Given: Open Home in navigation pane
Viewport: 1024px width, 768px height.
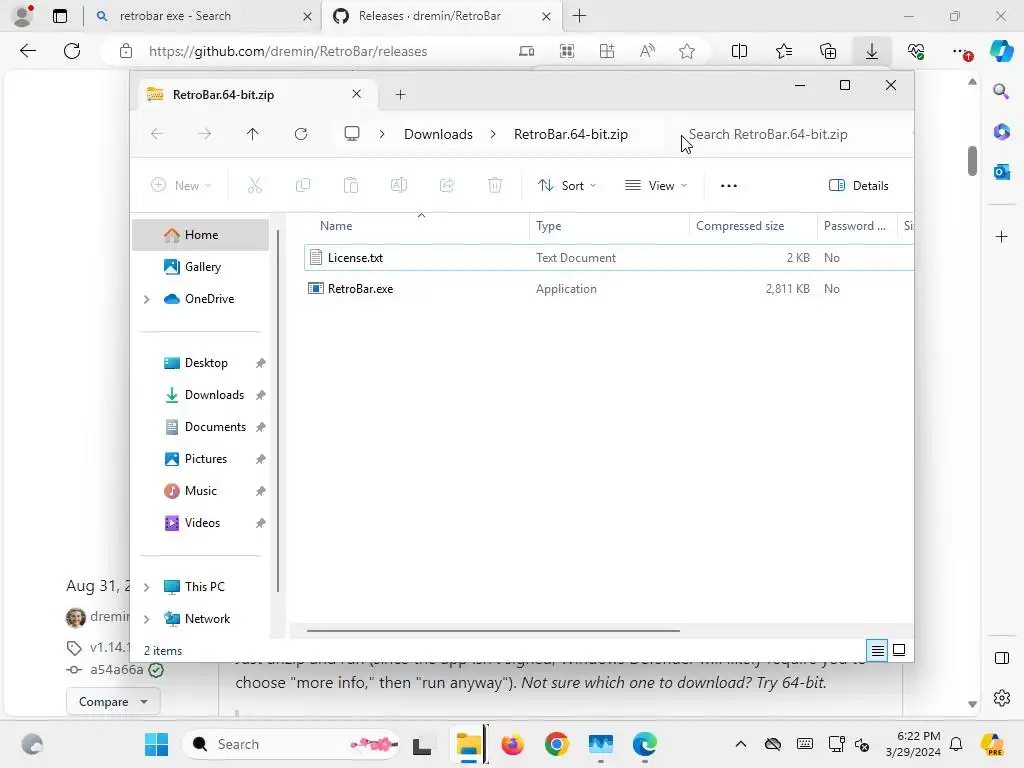Looking at the screenshot, I should 200,234.
